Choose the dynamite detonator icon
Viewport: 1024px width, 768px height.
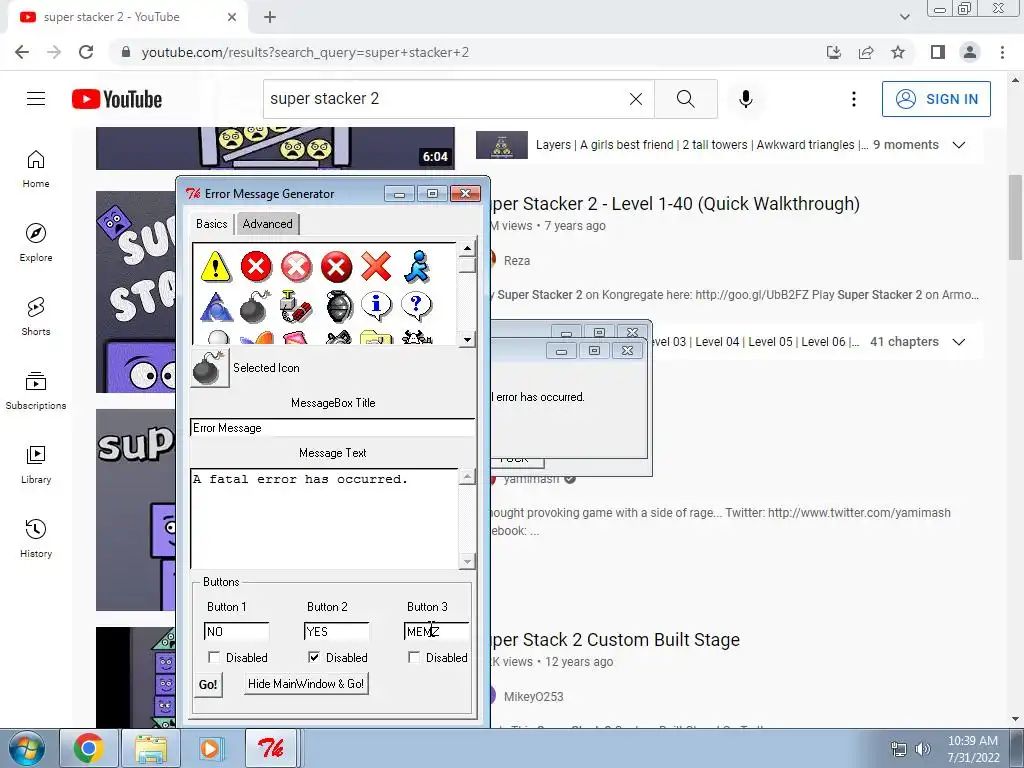point(296,306)
